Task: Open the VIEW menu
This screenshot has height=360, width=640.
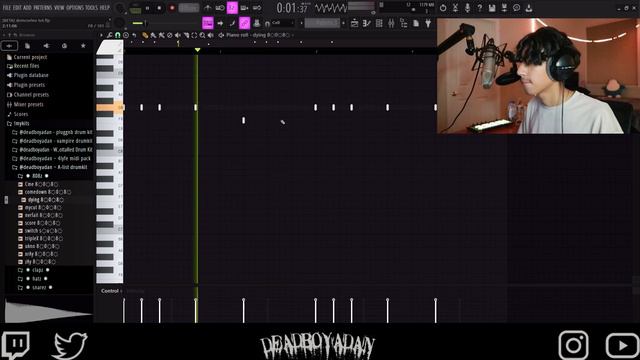Action: 59,8
